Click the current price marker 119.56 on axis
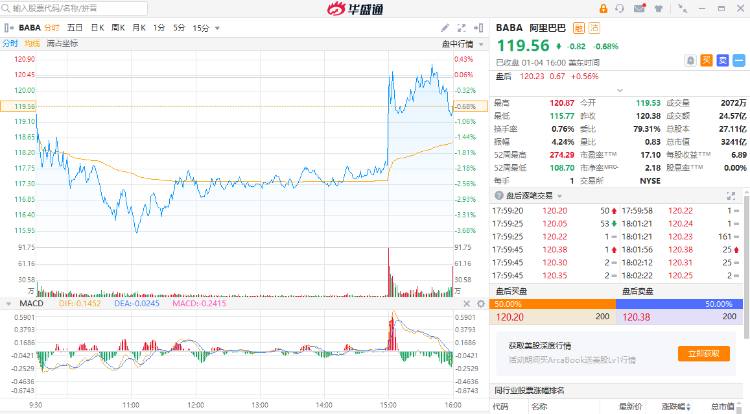This screenshot has height=414, width=750. click(19, 106)
